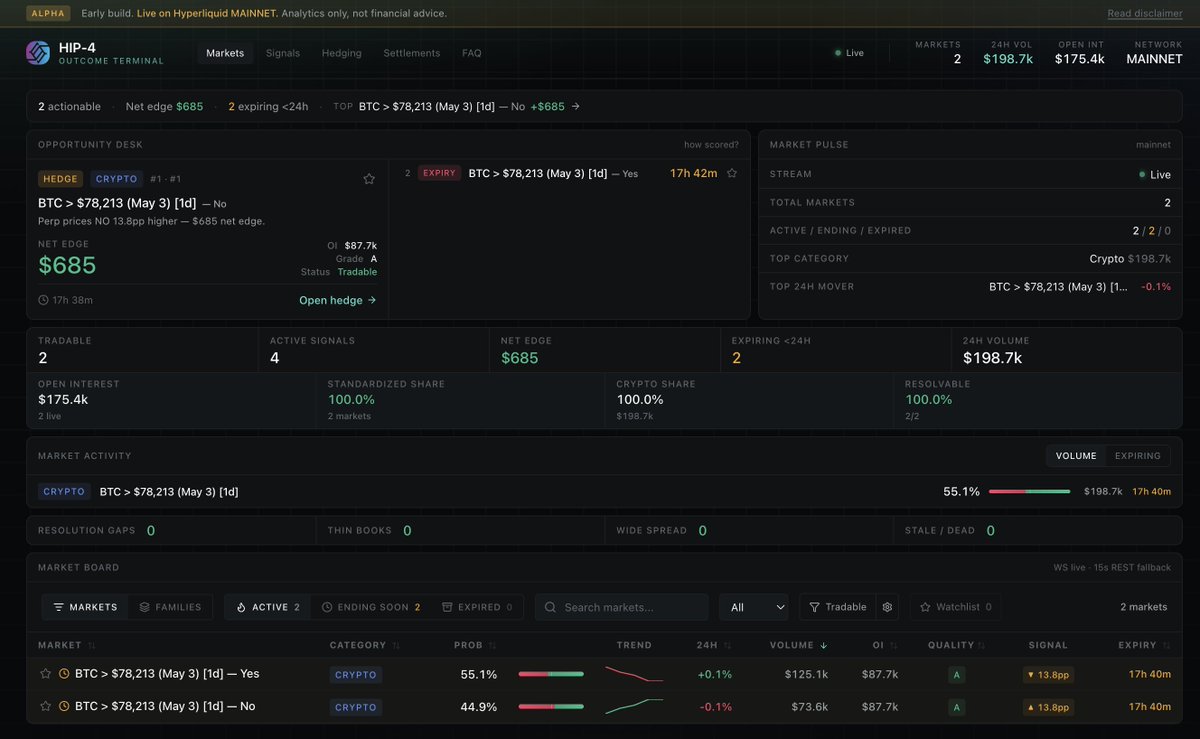This screenshot has height=739, width=1200.
Task: Toggle the Tradable filter
Action: tap(838, 607)
